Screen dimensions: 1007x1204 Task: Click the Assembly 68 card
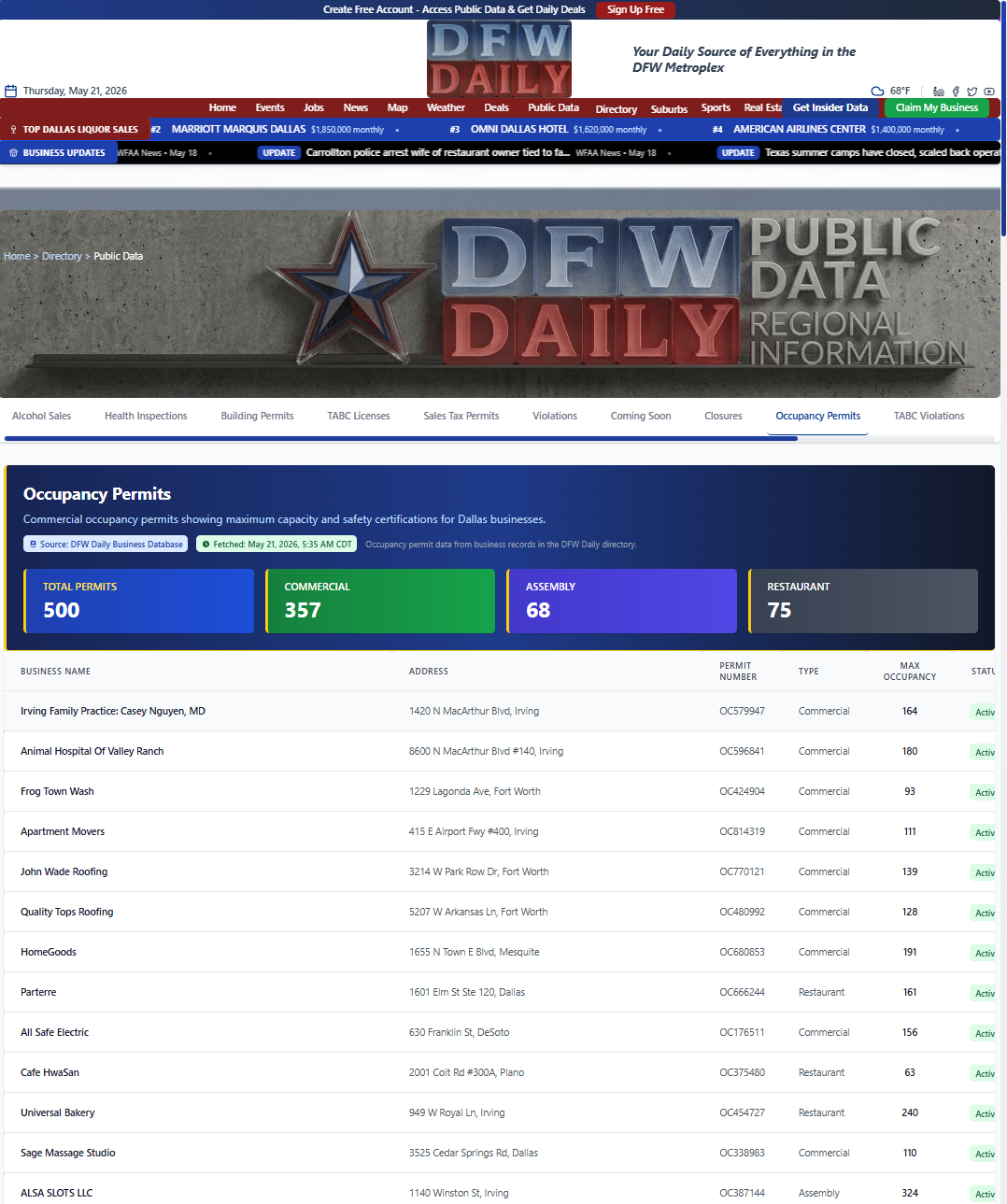pos(621,601)
